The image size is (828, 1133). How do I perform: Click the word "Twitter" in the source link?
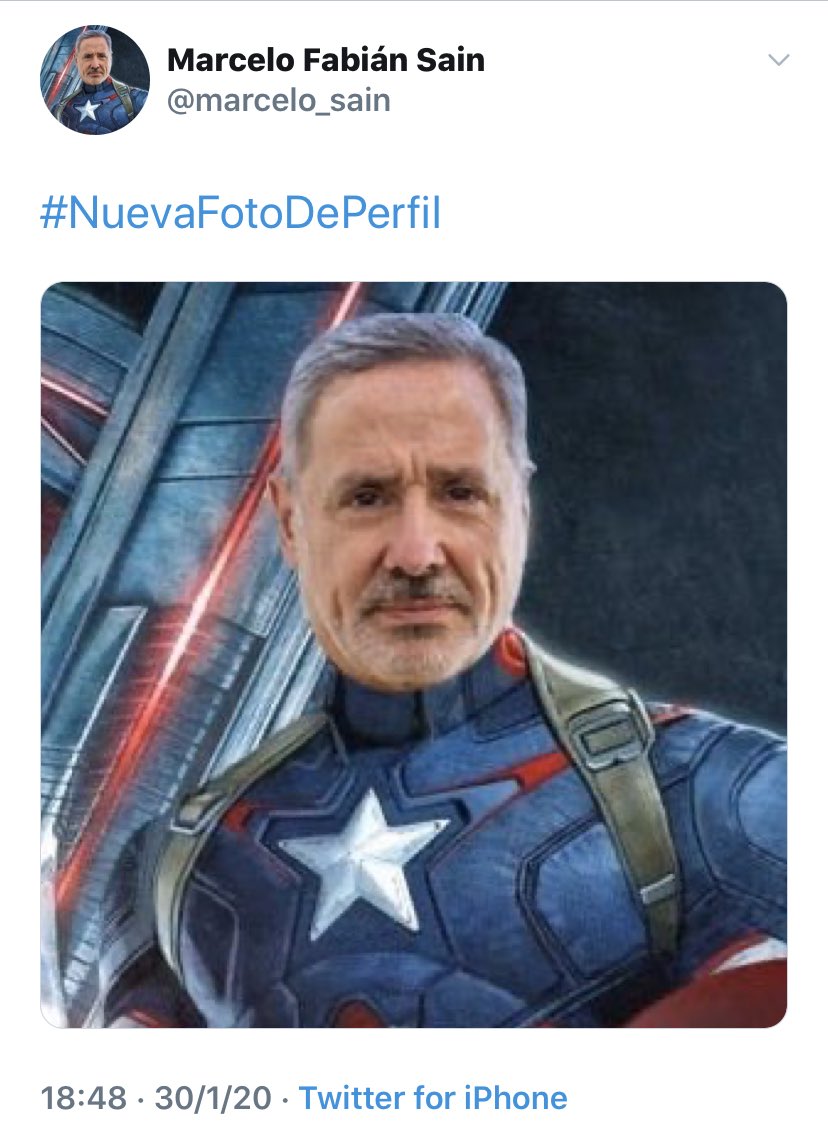[x=352, y=1098]
